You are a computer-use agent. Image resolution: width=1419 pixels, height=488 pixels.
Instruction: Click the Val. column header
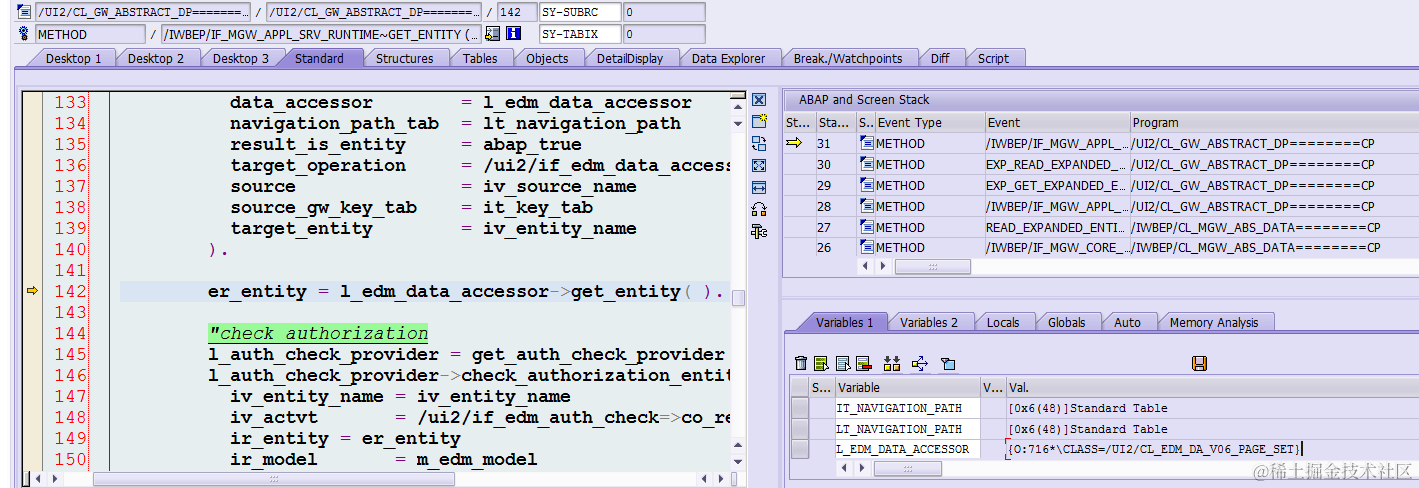1211,387
